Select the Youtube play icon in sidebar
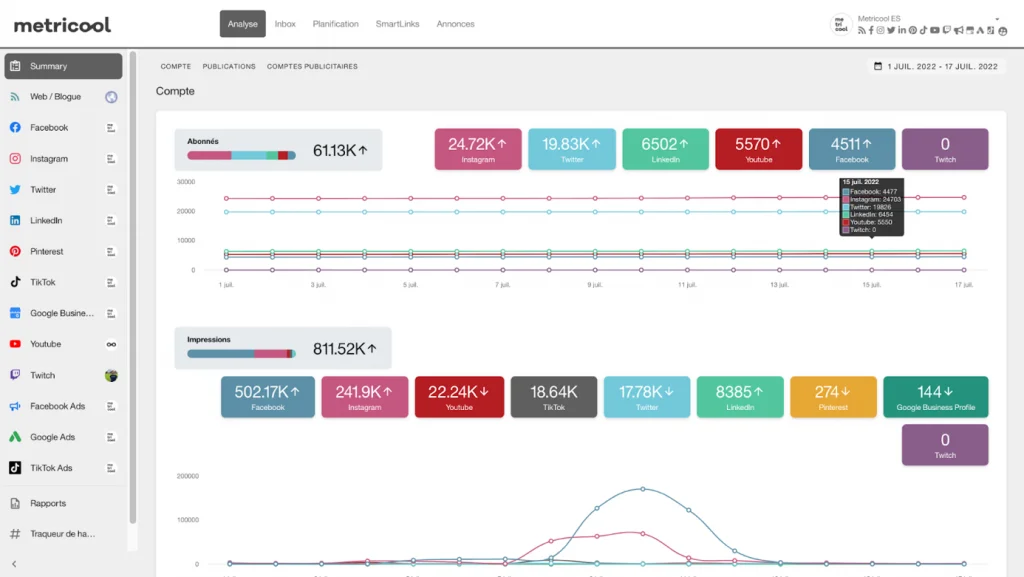The width and height of the screenshot is (1024, 577). pyautogui.click(x=15, y=344)
